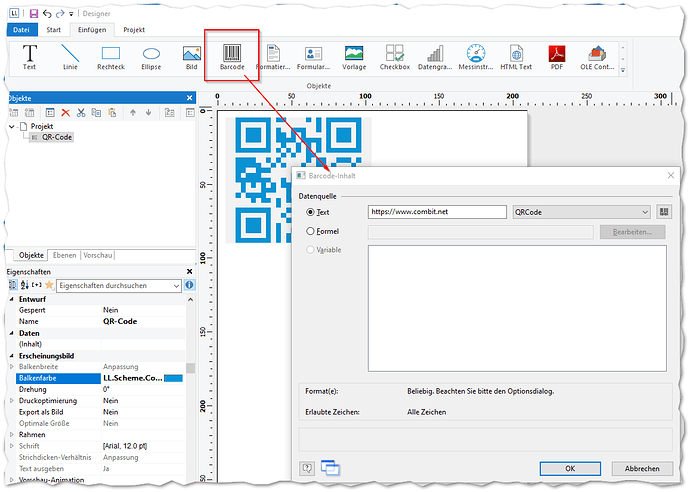Viewport: 690px width, 492px height.
Task: Cut the selected object with scissors
Action: pyautogui.click(x=81, y=113)
